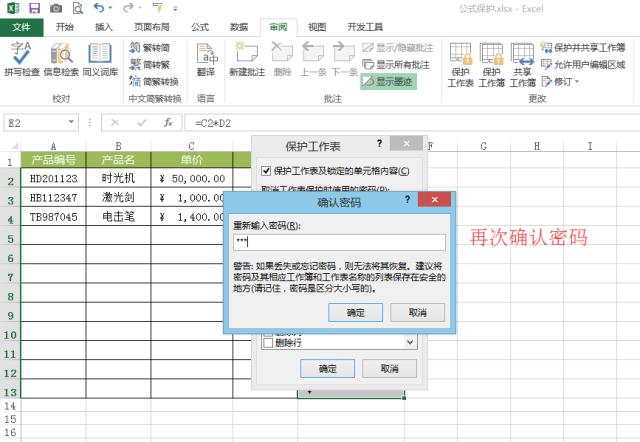
Task: Switch to the 数据 ribbon tab
Action: 239,27
